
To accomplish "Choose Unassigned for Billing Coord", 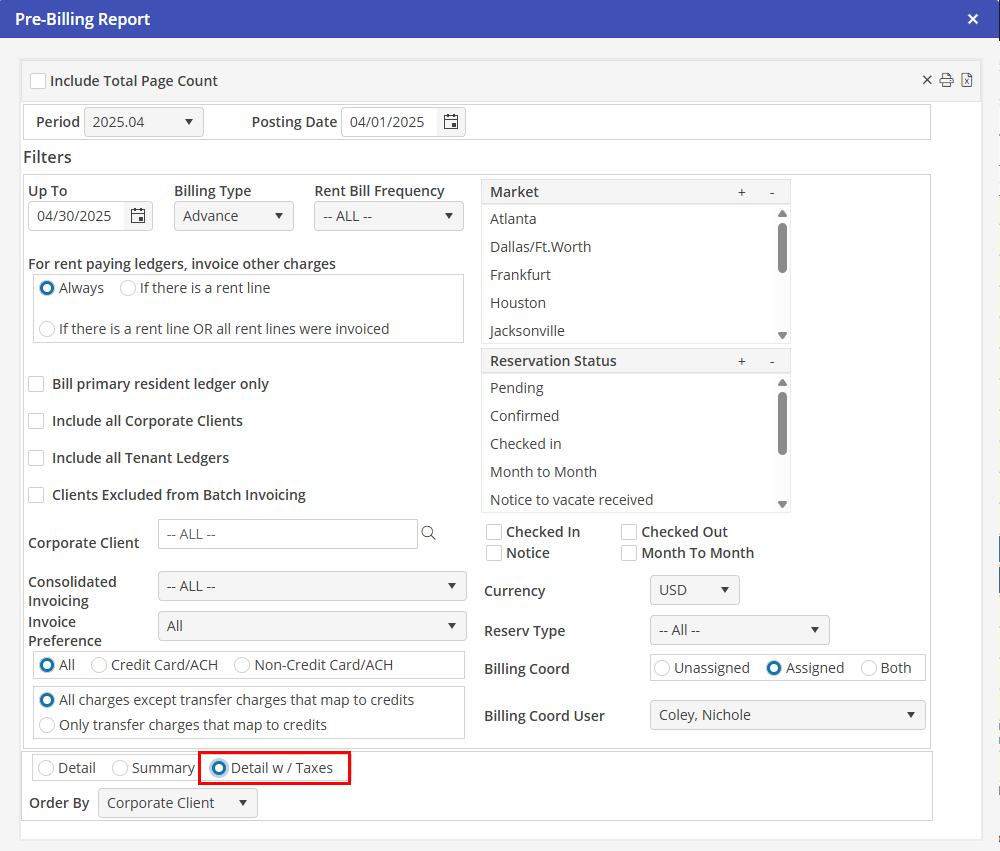I will tap(662, 668).
